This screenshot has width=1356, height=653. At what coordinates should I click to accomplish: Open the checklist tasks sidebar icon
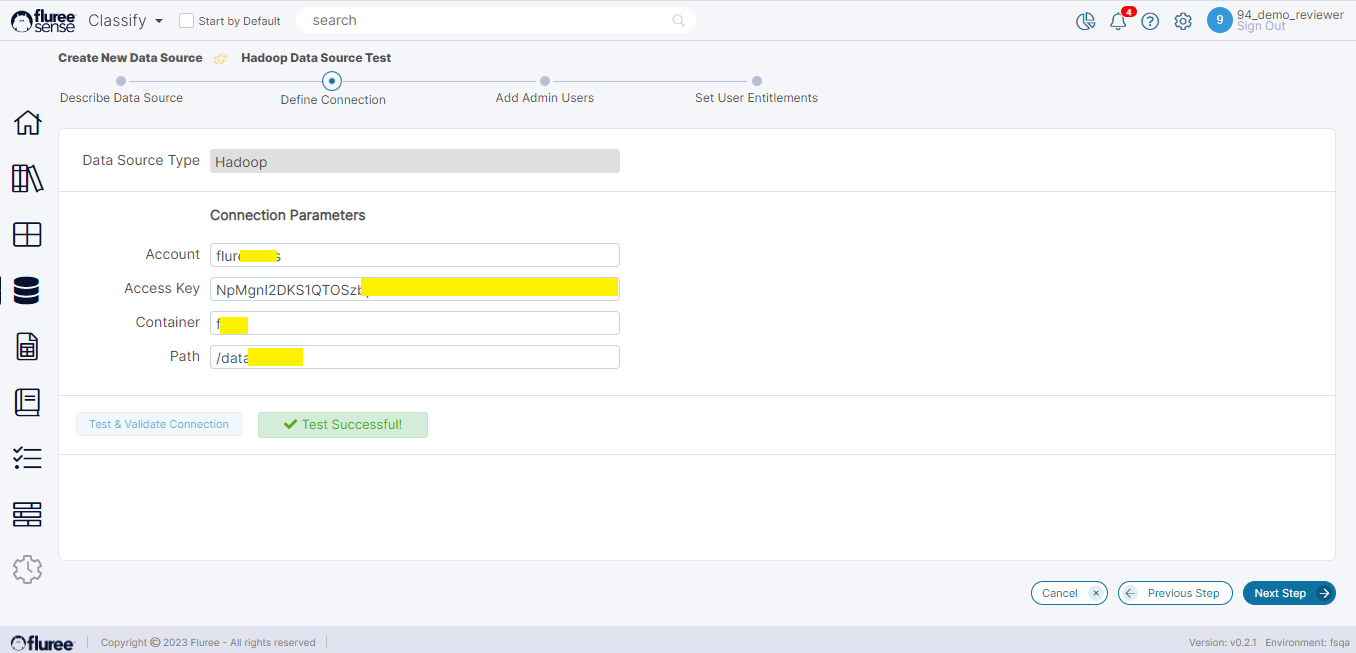(27, 458)
